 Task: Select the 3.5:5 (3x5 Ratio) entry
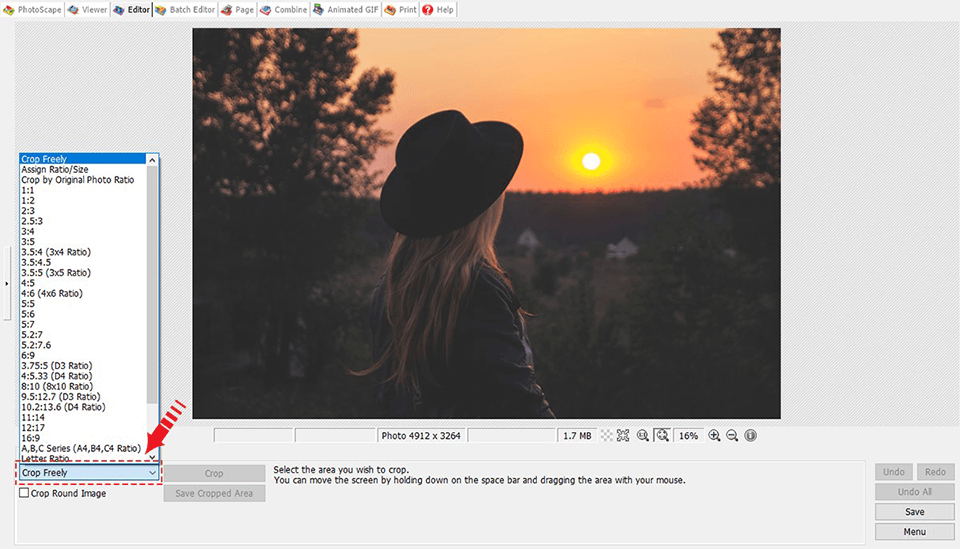tap(83, 273)
